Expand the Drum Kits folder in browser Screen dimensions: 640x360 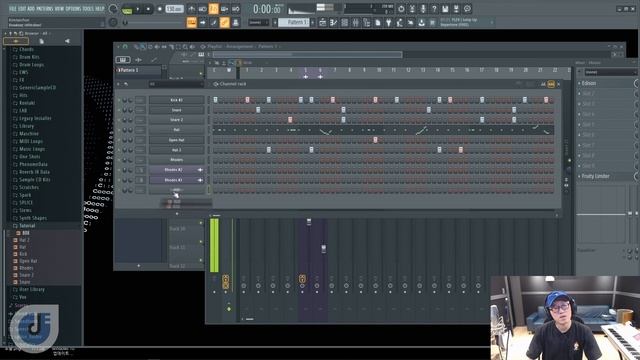tap(29, 57)
